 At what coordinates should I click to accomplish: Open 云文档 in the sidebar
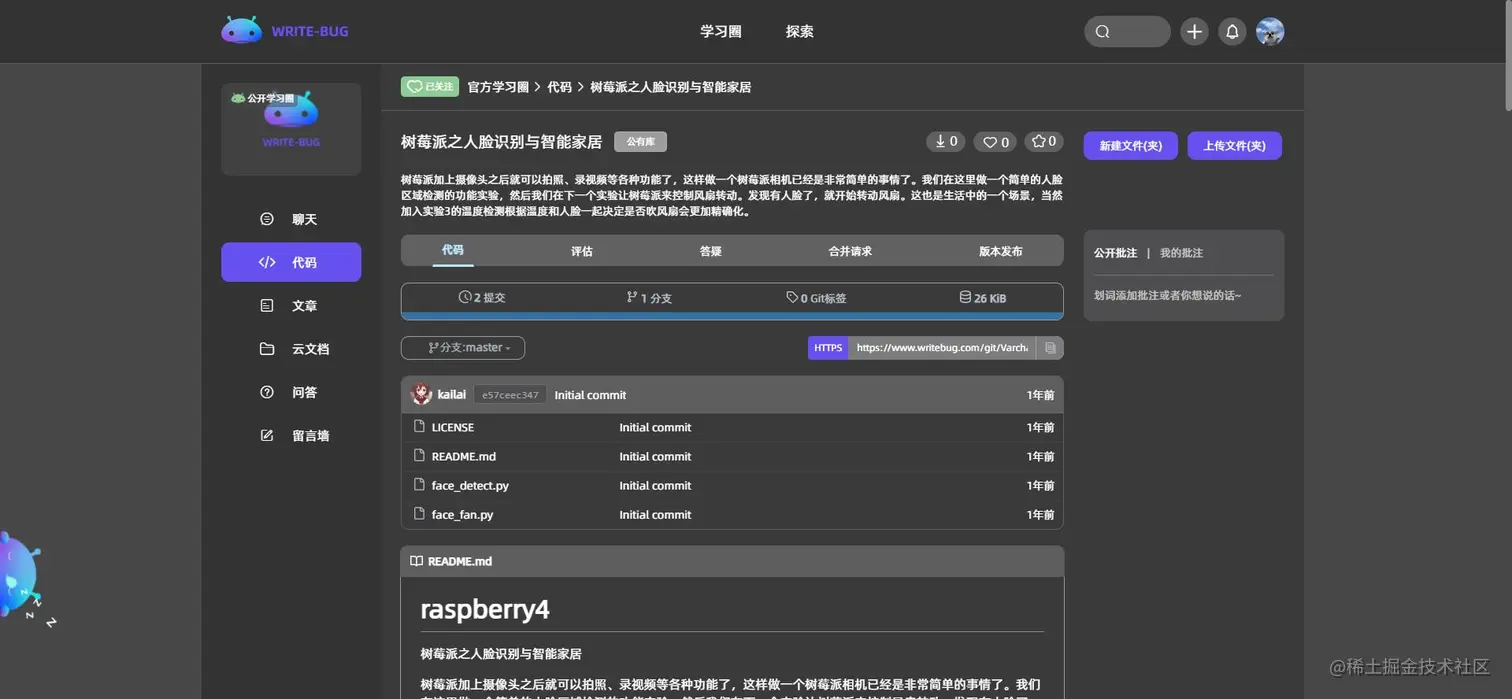tap(291, 349)
